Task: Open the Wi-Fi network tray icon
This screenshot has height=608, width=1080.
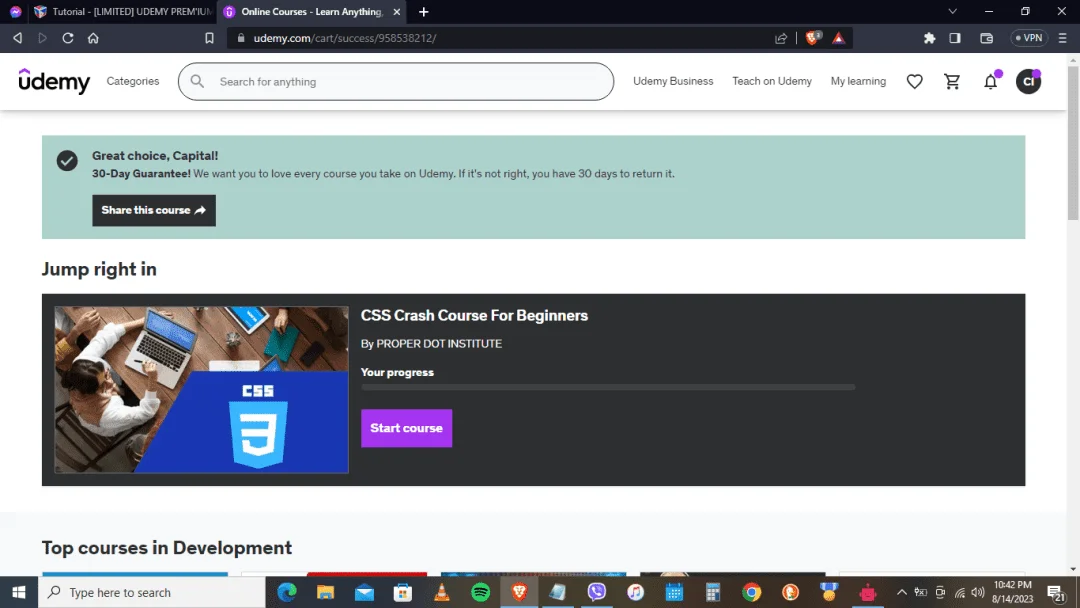Action: coord(959,592)
